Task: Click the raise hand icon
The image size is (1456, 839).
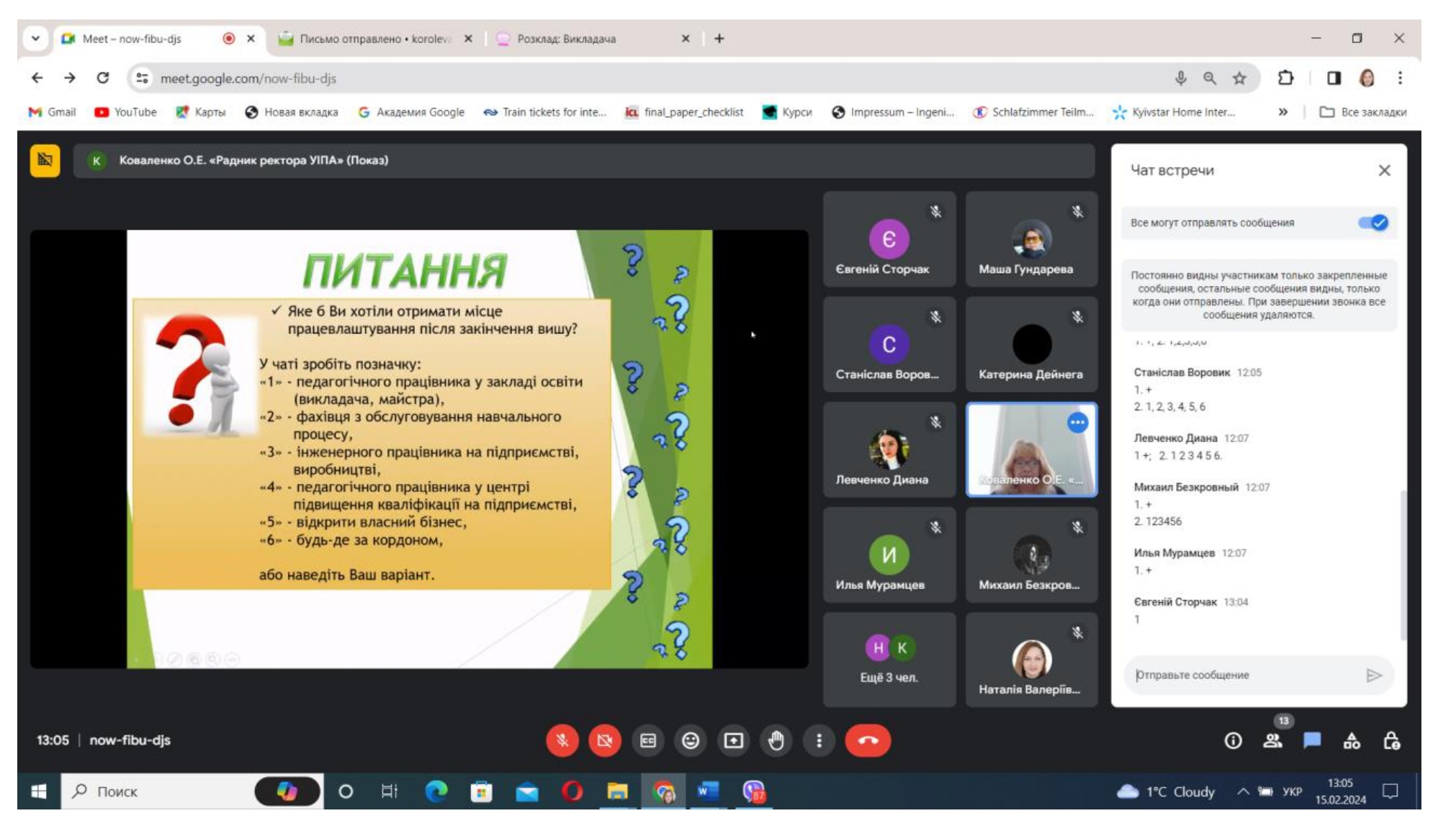Action: coord(776,740)
